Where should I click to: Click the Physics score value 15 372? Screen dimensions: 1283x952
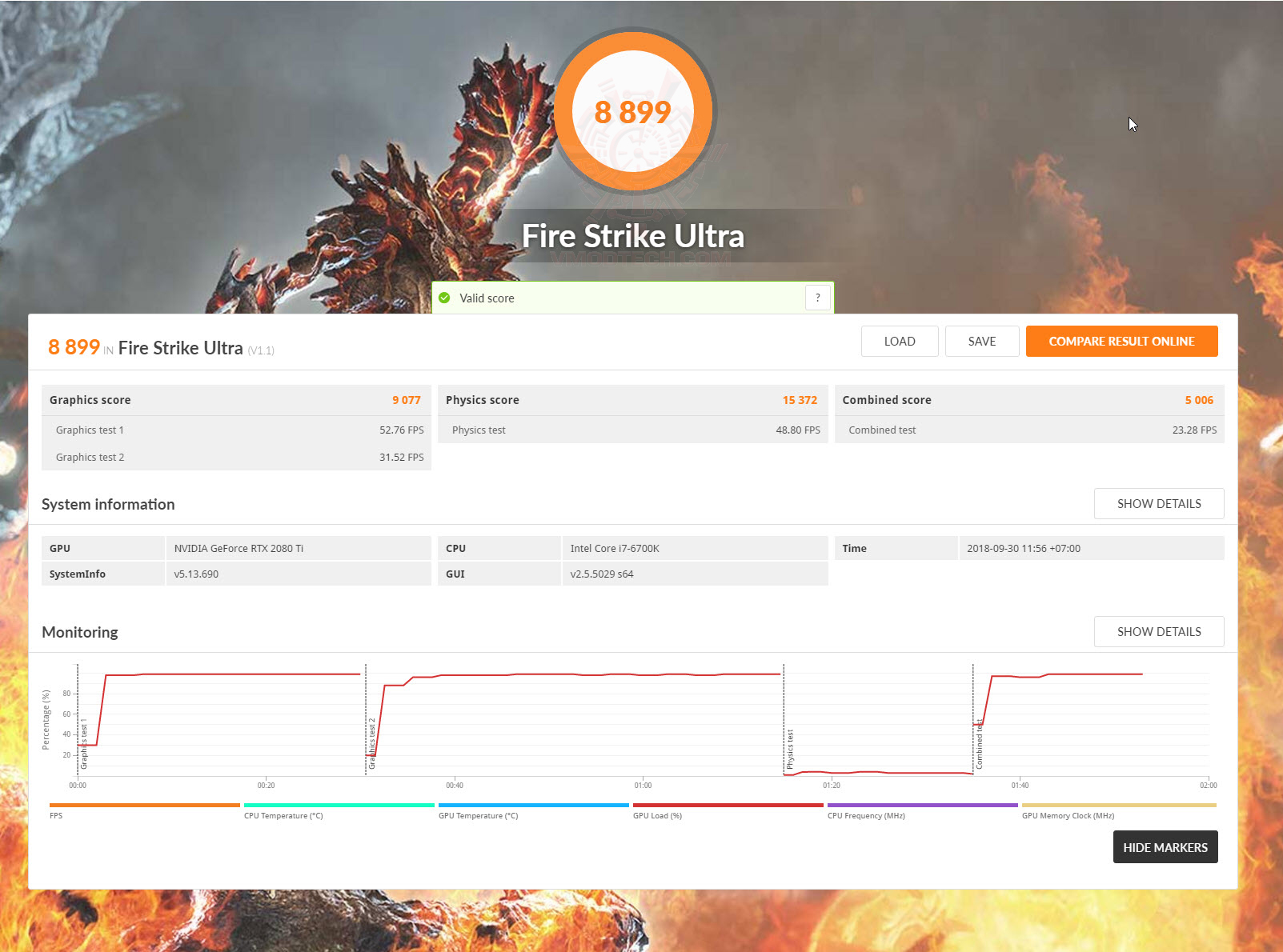(800, 400)
